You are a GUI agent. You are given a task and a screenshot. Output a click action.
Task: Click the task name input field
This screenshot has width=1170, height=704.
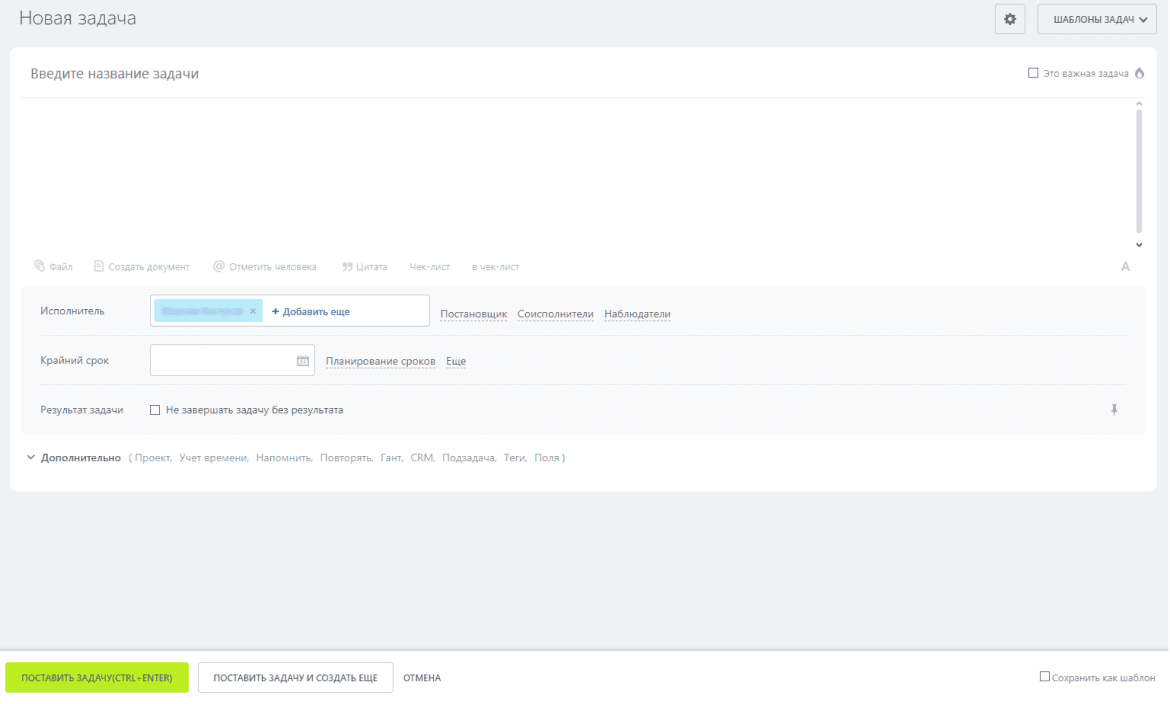coord(522,73)
